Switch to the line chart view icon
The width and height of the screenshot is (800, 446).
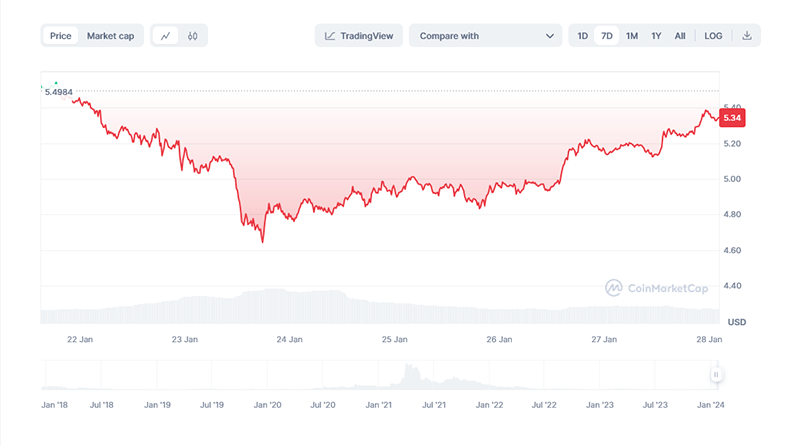[165, 36]
